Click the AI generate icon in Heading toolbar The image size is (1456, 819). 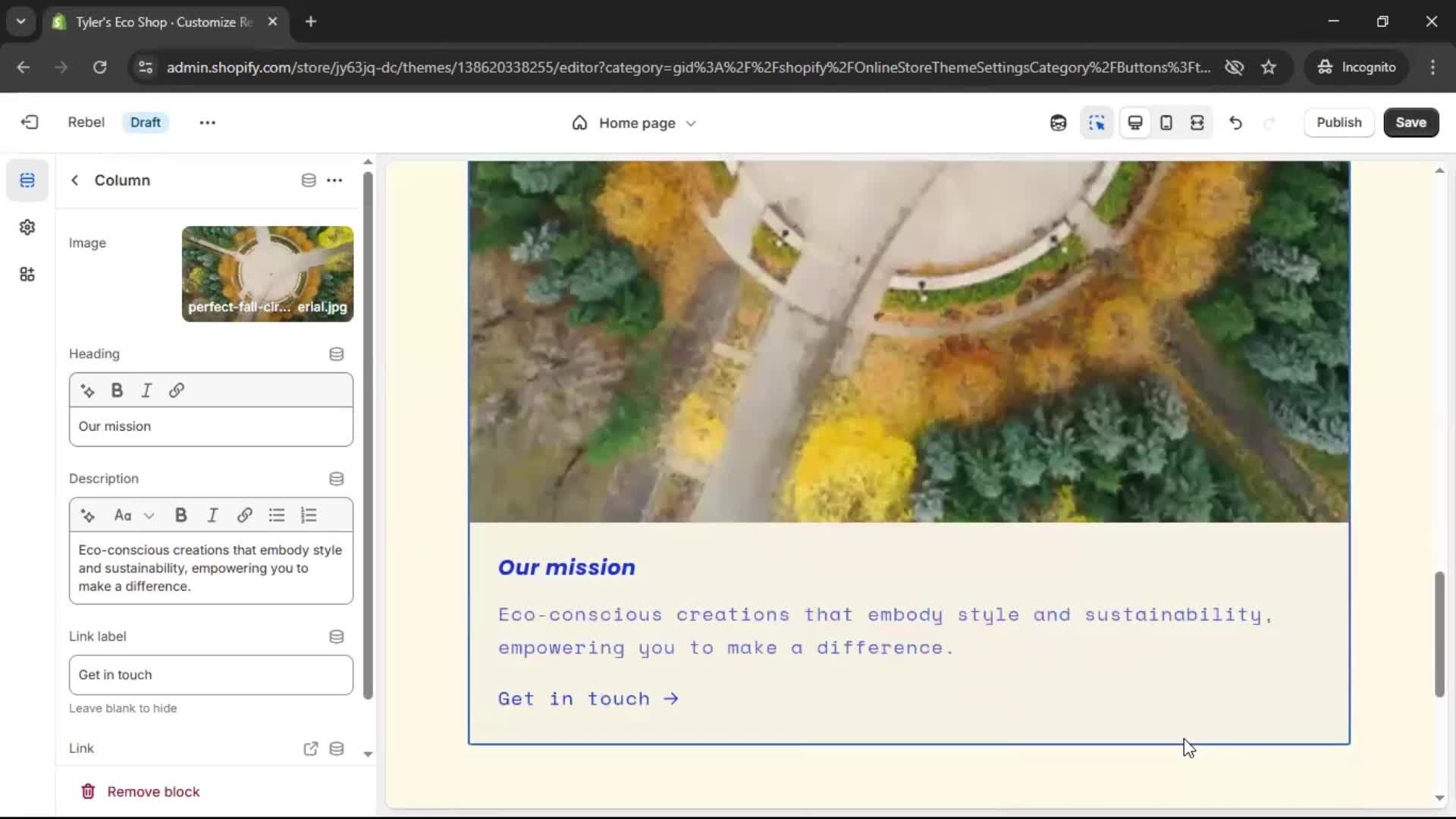[x=88, y=391]
